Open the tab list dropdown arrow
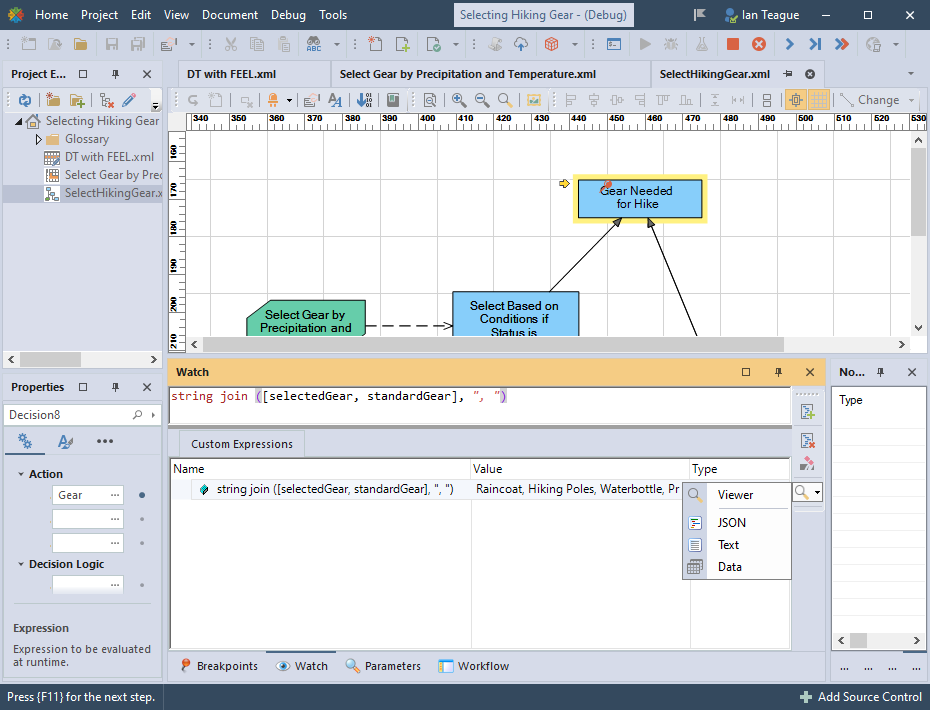 tap(911, 74)
